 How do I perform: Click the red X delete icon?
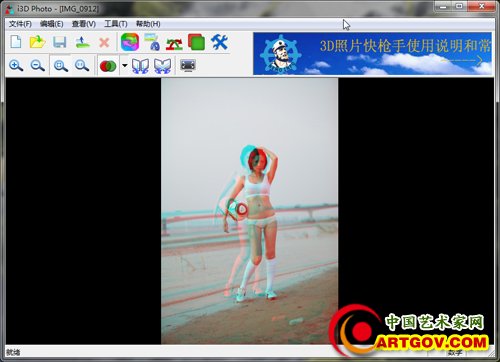coord(104,43)
